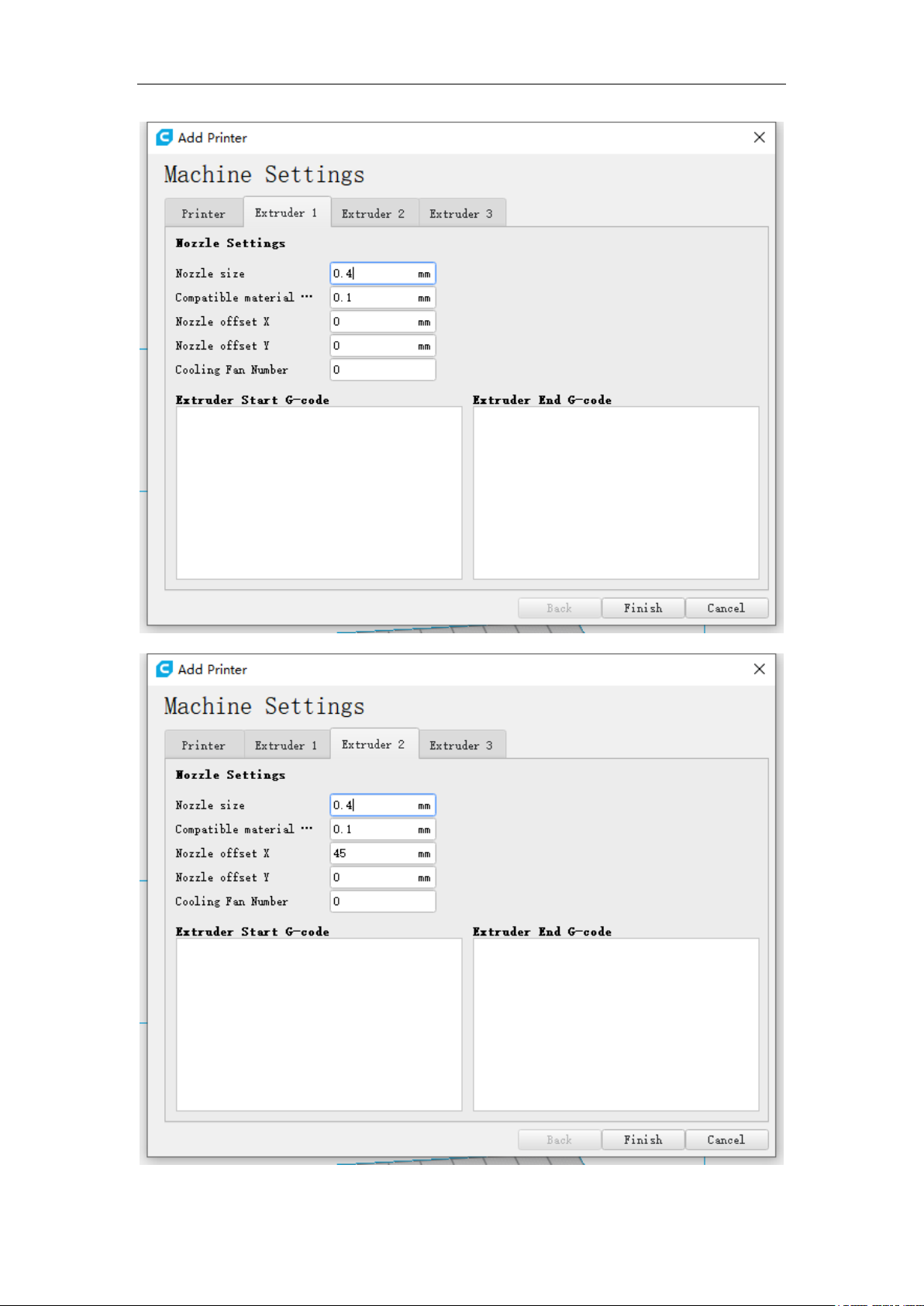Click Nozzle size field in lower dialog
924x1306 pixels.
pyautogui.click(x=383, y=805)
